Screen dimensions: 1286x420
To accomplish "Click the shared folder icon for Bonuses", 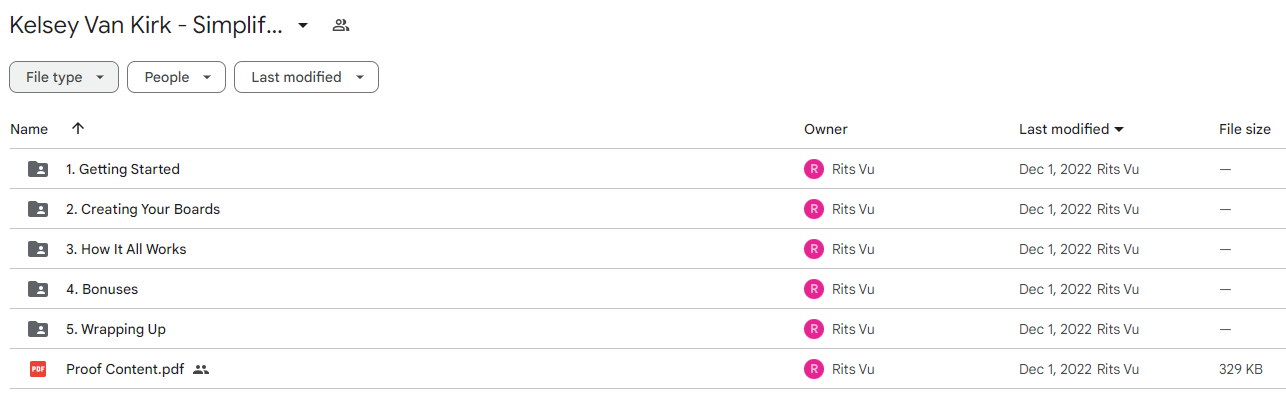I will [38, 289].
